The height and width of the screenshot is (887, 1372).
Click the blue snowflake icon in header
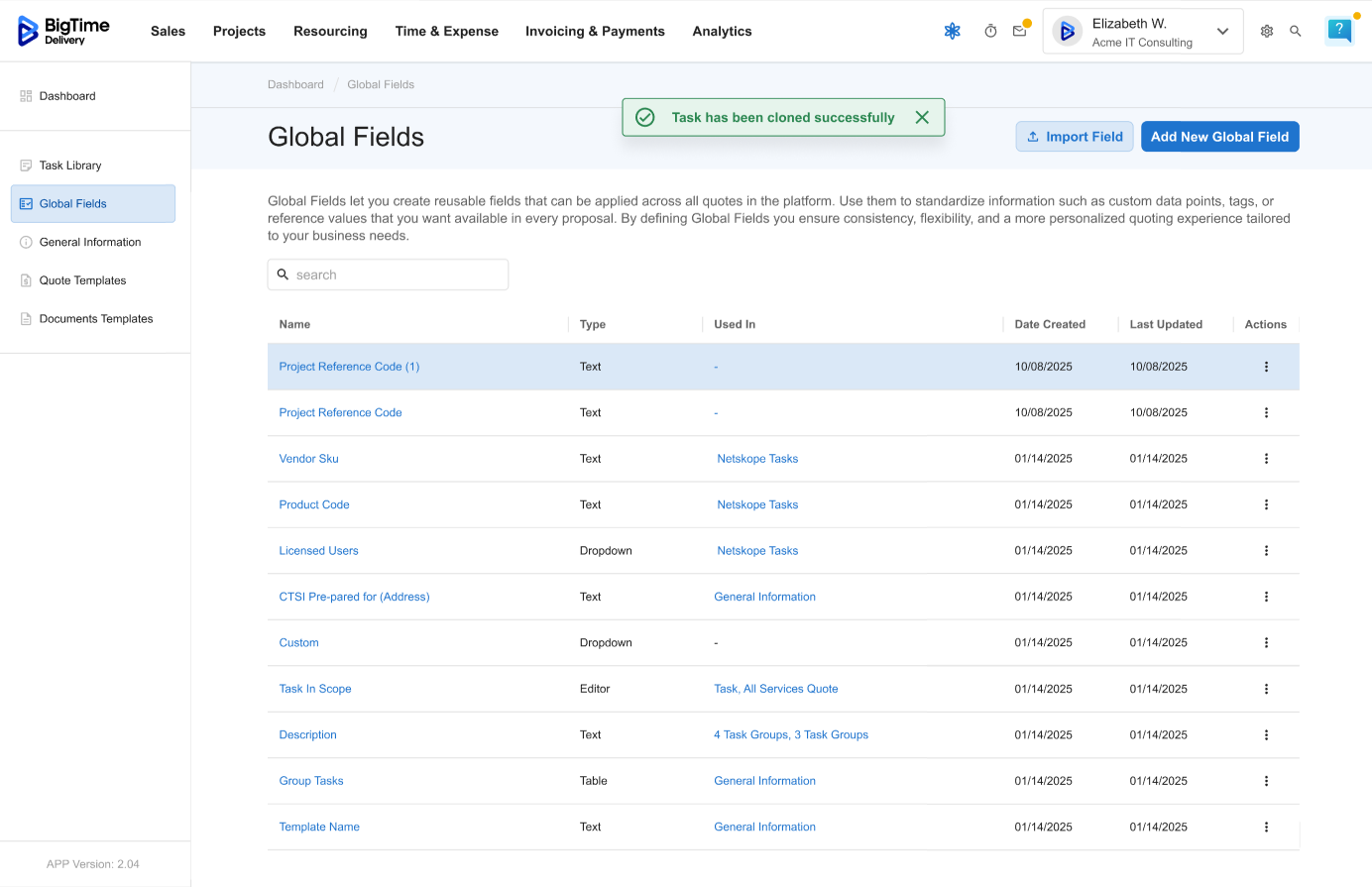(952, 32)
